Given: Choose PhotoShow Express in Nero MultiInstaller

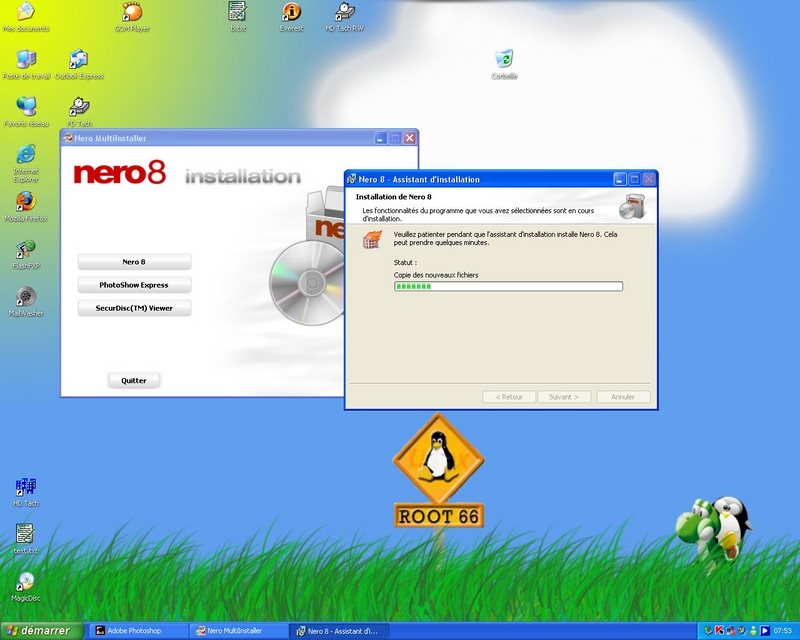Looking at the screenshot, I should (x=134, y=285).
